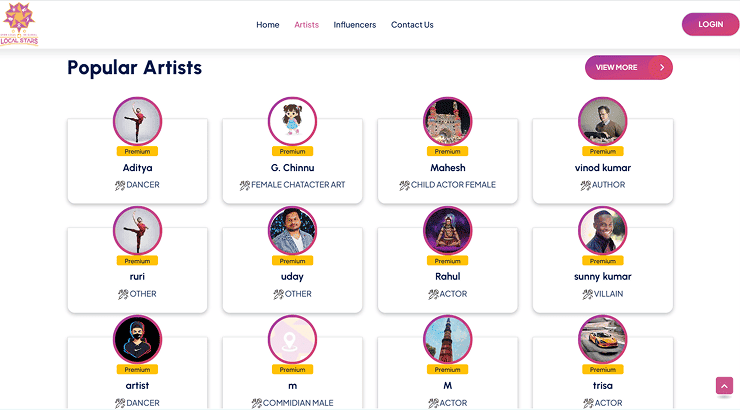Open the Contact Us page
Image resolution: width=740 pixels, height=410 pixels.
(x=412, y=25)
